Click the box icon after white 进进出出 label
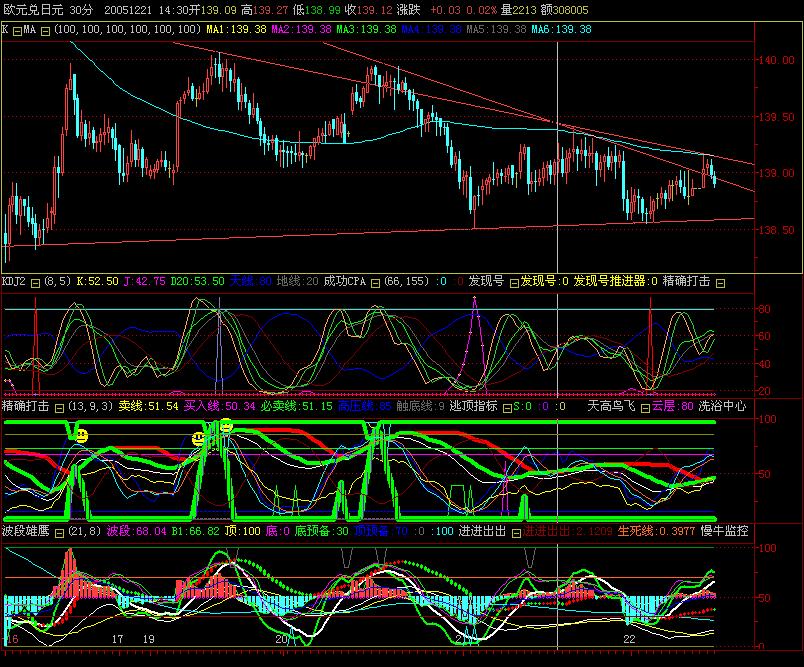Viewport: 804px width, 667px height. point(516,533)
